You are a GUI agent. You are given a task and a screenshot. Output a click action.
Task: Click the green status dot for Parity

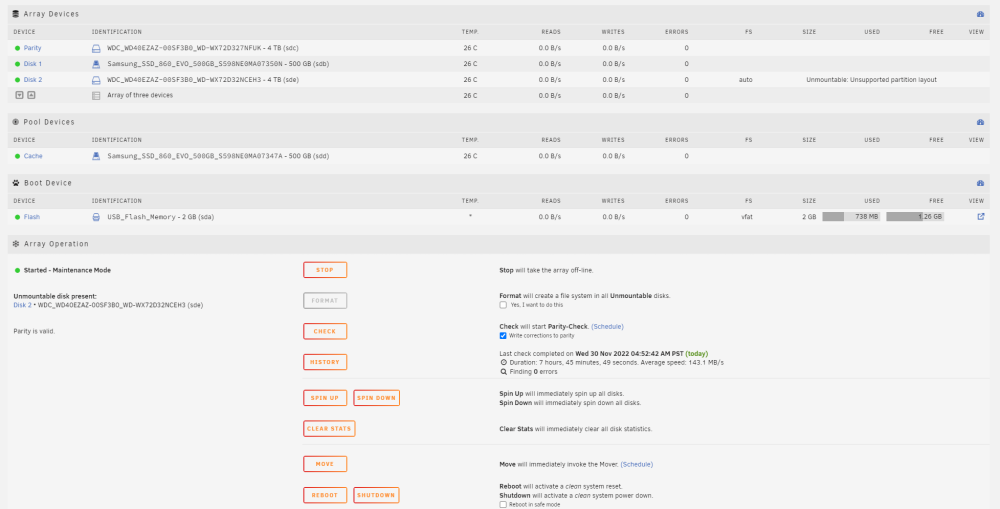(18, 48)
